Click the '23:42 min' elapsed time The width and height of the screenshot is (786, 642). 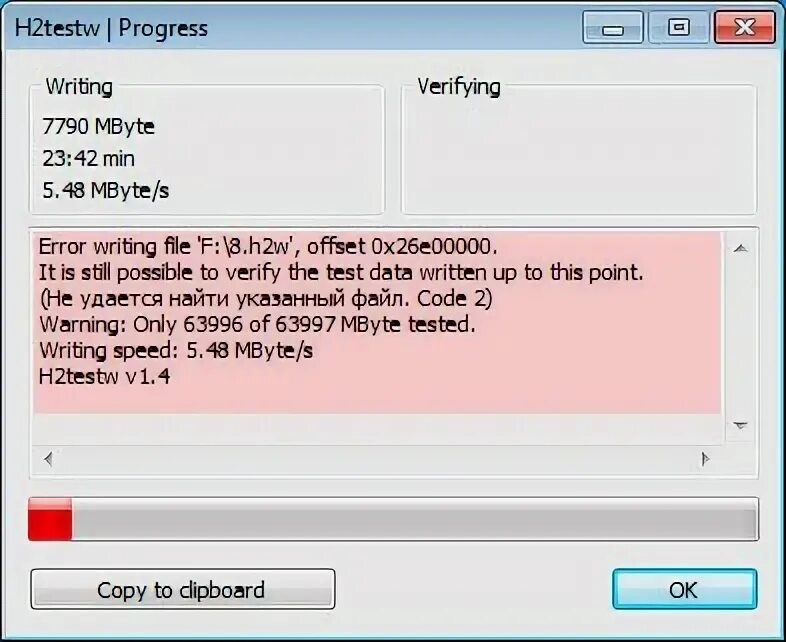tap(88, 159)
